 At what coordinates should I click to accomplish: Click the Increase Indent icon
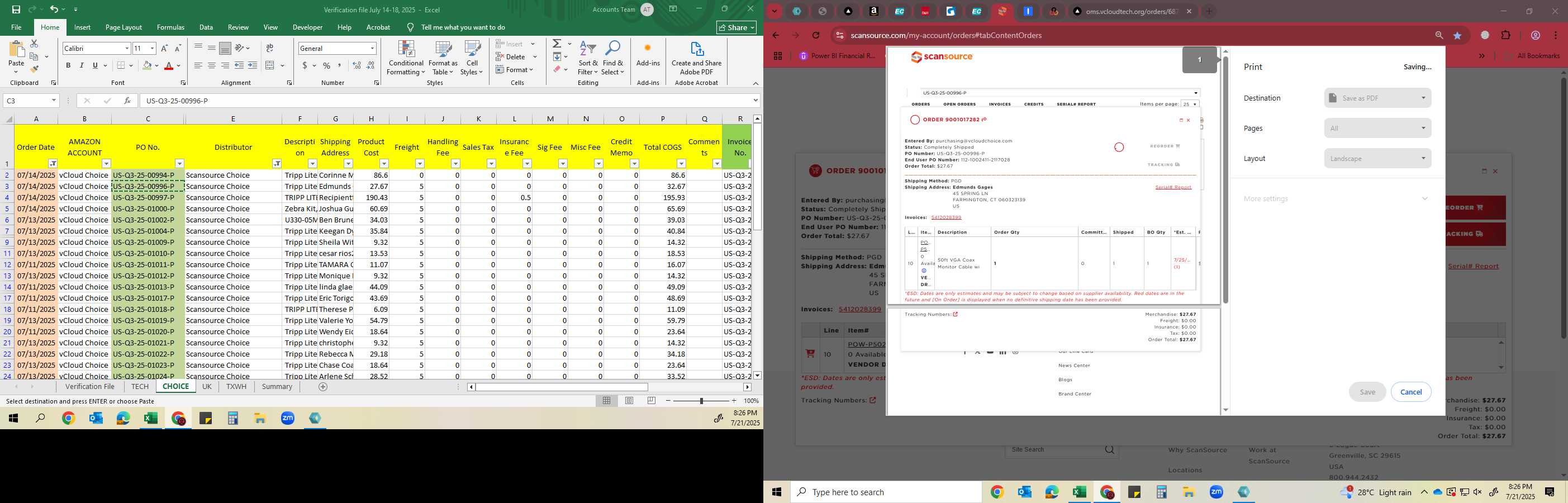click(x=253, y=65)
